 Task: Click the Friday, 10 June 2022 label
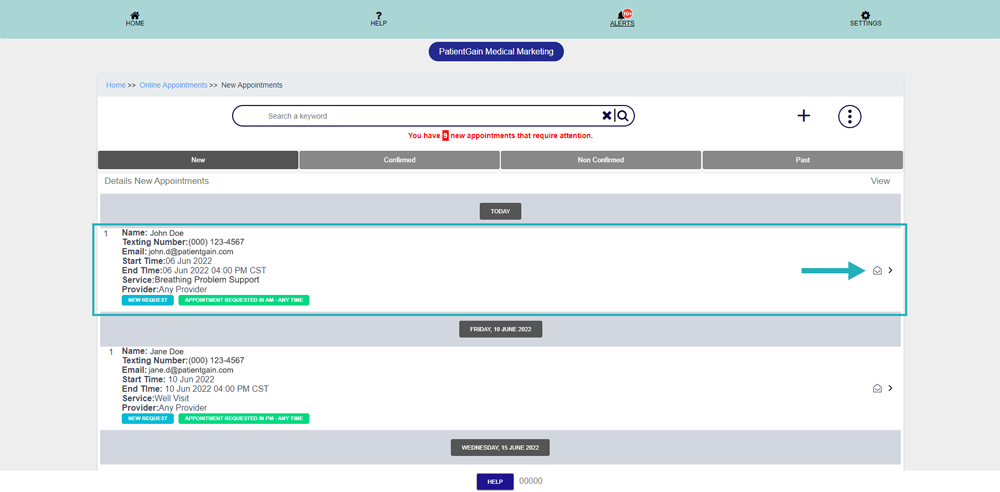tap(501, 329)
